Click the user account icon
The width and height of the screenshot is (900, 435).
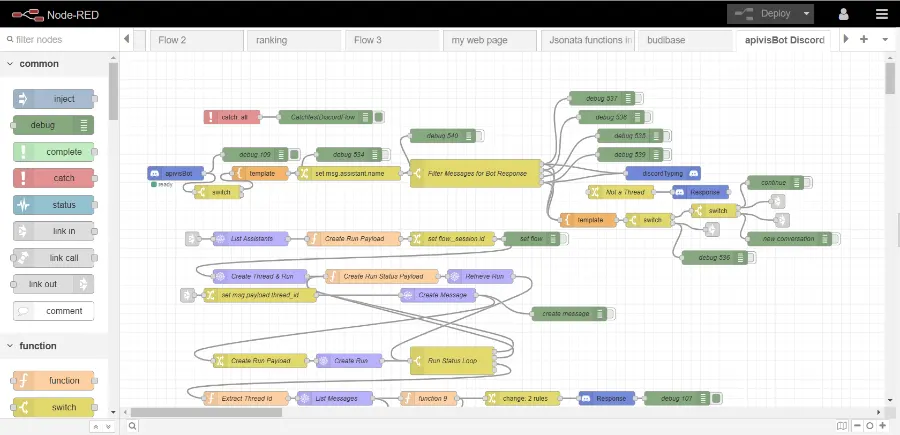pos(843,14)
